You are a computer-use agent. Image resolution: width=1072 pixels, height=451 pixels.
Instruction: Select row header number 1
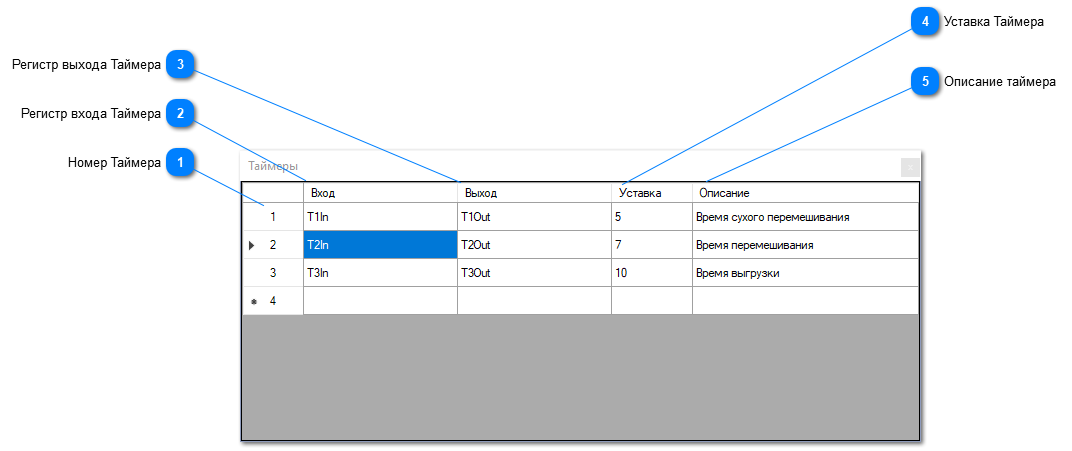click(273, 217)
